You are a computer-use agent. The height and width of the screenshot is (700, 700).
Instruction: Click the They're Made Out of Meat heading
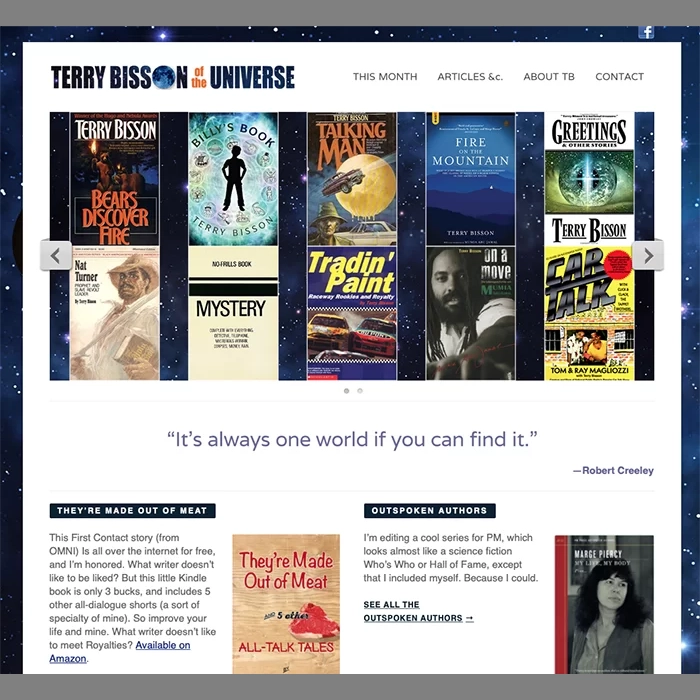click(x=132, y=511)
